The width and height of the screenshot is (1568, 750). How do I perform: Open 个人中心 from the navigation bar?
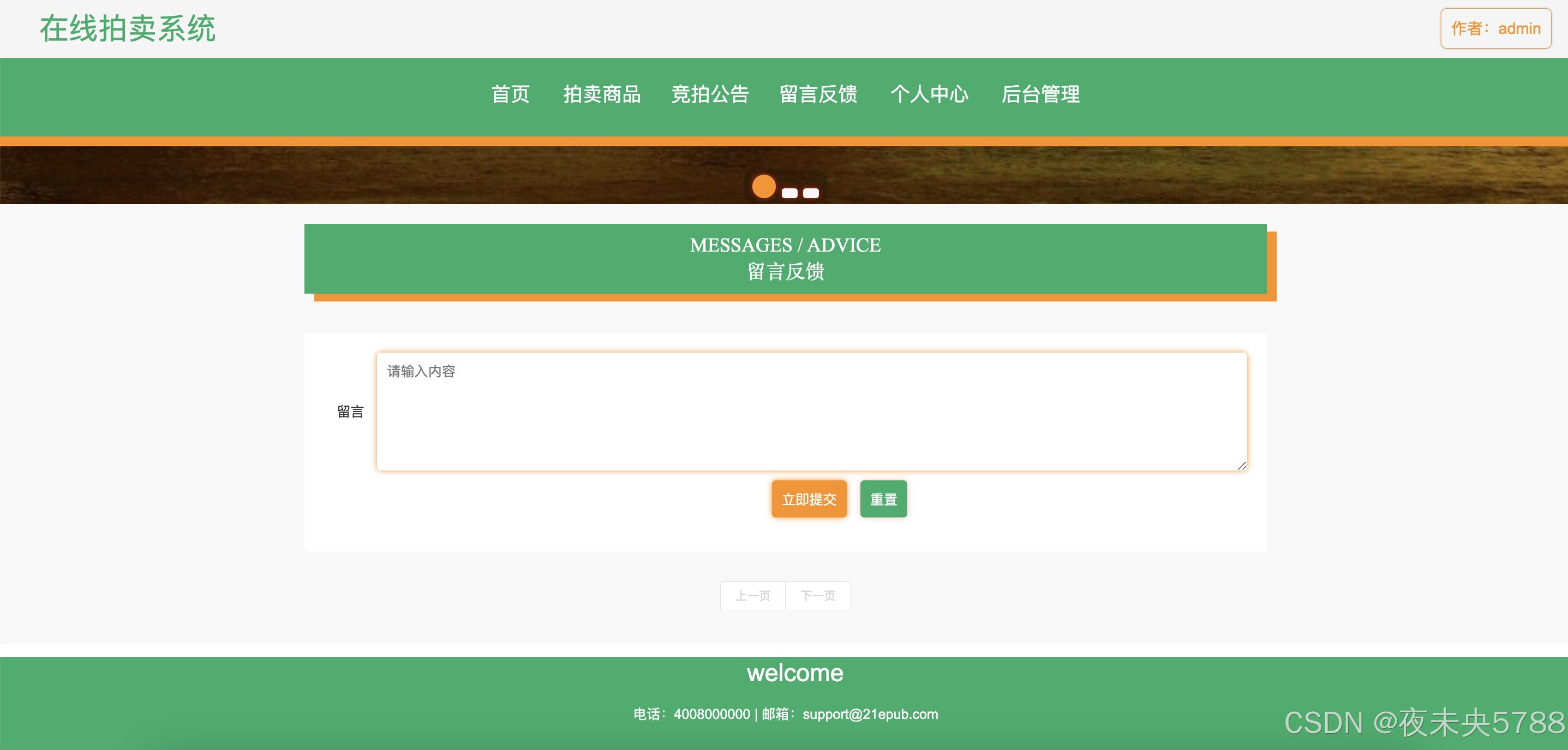(929, 94)
